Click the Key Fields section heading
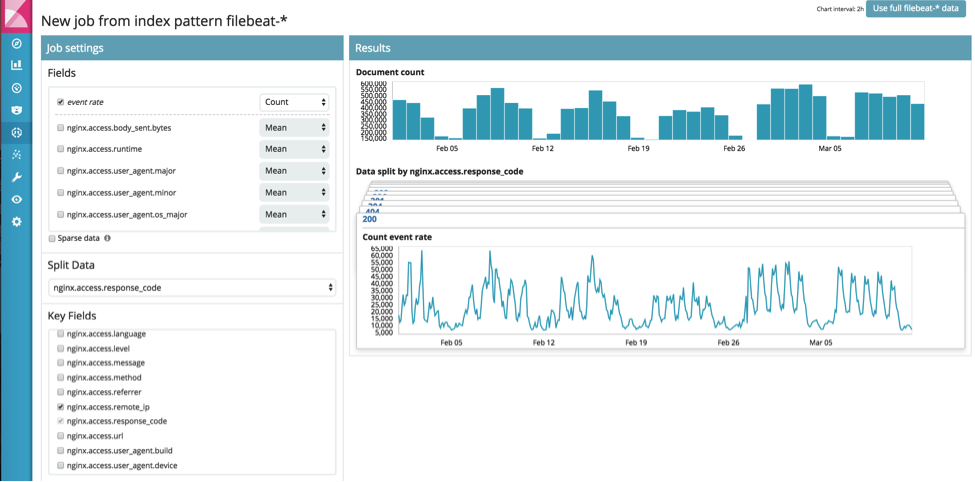 (x=72, y=316)
